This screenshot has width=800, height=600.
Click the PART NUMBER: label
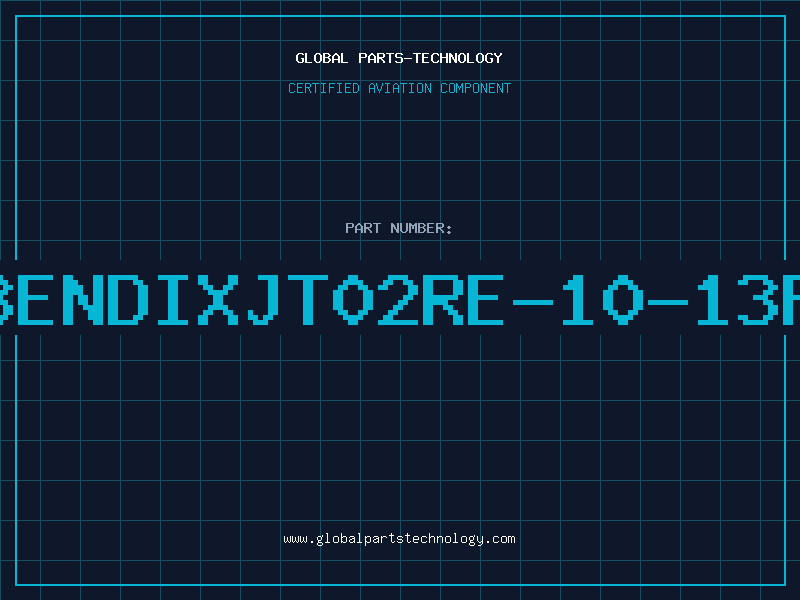tap(399, 228)
